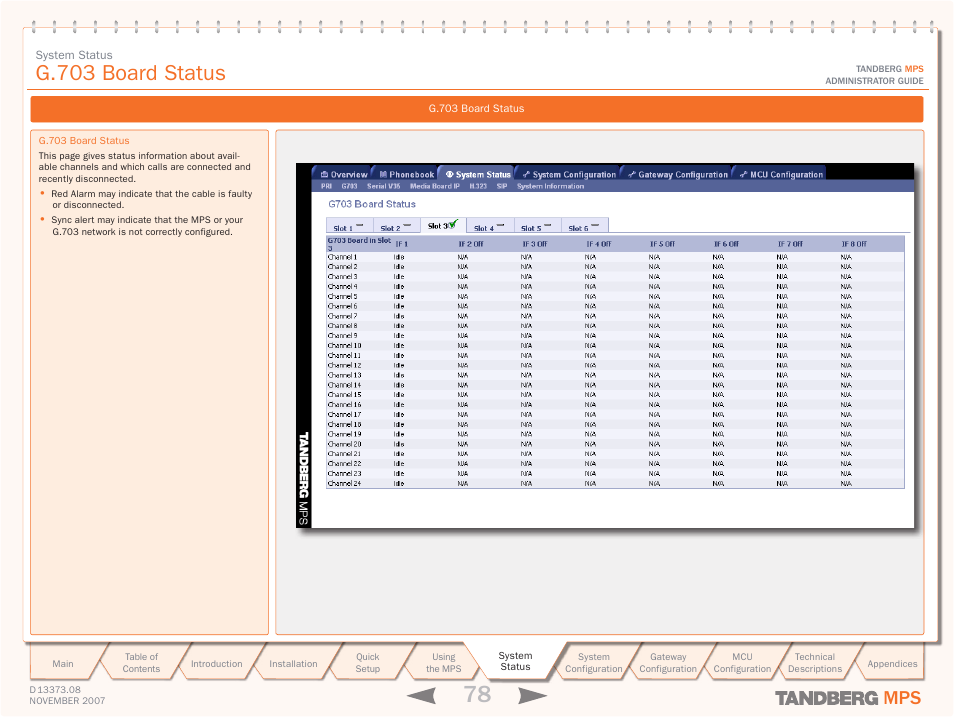This screenshot has height=718, width=954.
Task: Open the Introduction tab
Action: coord(217,663)
